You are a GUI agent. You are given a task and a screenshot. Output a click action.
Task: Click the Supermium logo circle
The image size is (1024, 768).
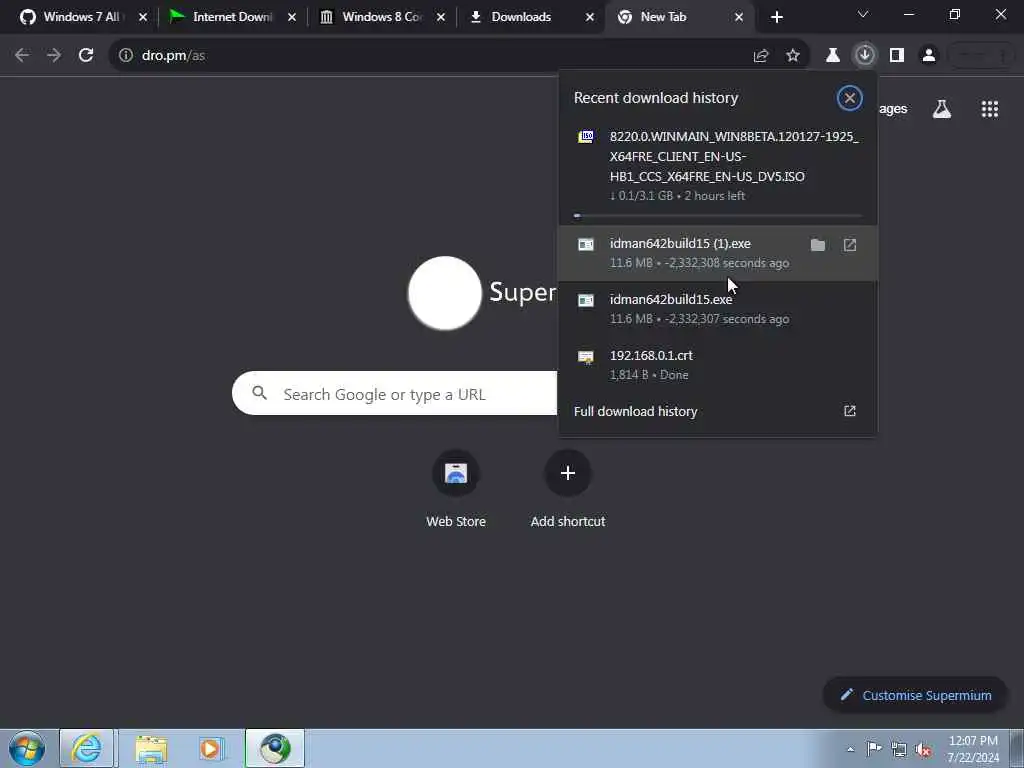pyautogui.click(x=445, y=293)
